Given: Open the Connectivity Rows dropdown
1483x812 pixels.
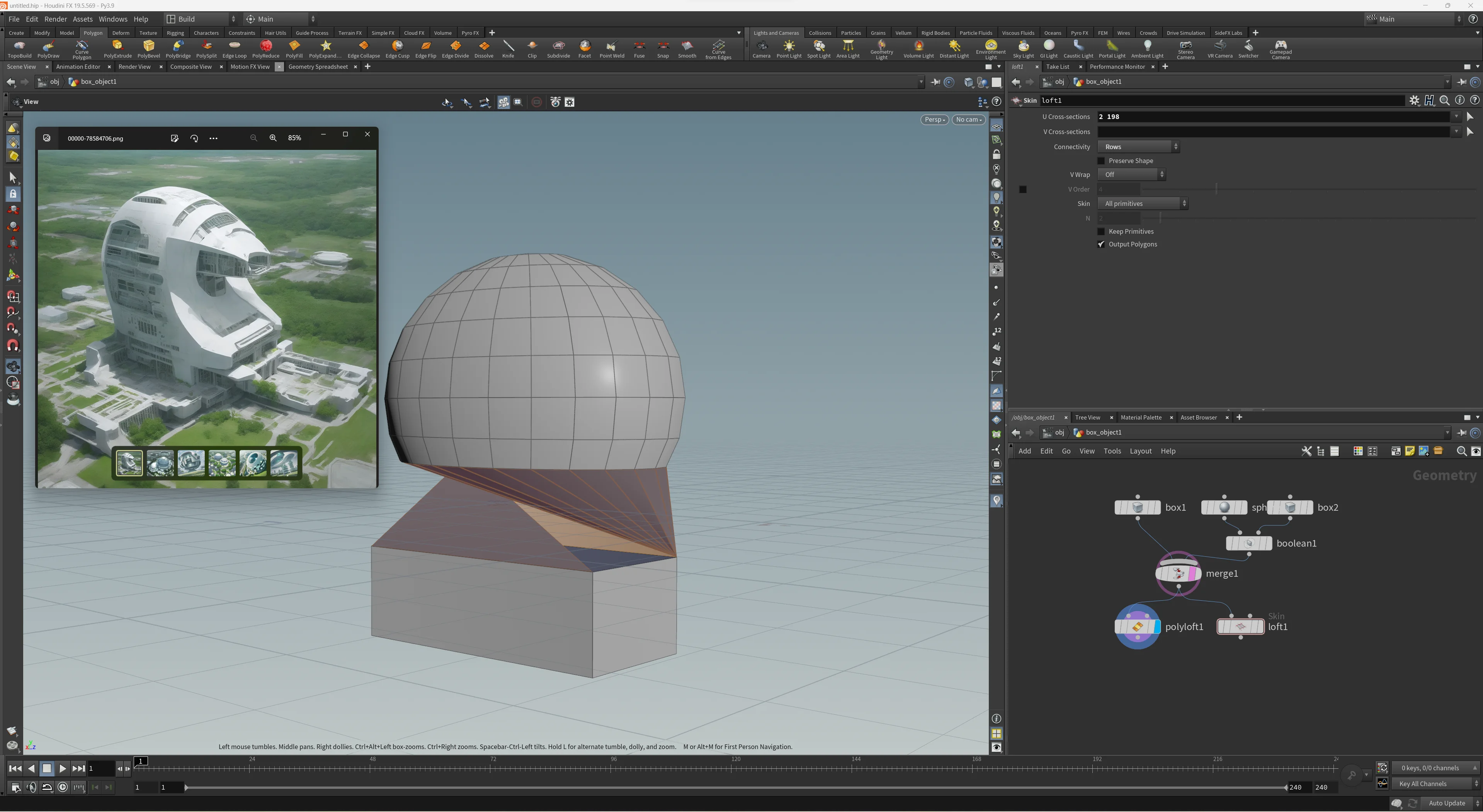Looking at the screenshot, I should 1138,147.
